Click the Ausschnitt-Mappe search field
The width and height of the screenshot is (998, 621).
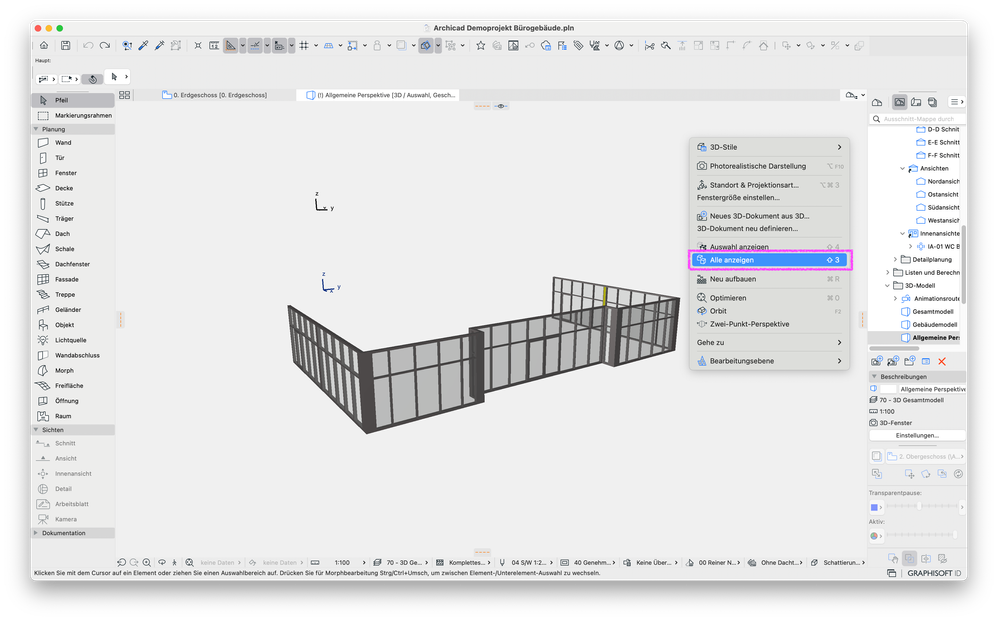pos(920,119)
